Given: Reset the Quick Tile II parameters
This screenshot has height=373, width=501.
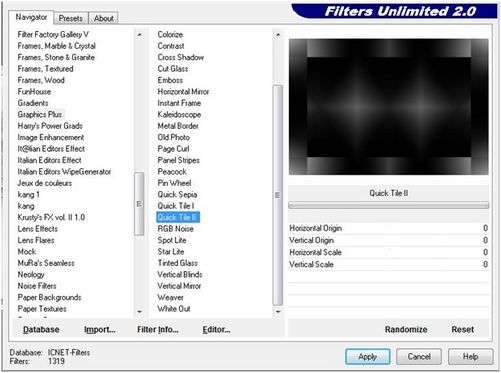Looking at the screenshot, I should [x=462, y=329].
